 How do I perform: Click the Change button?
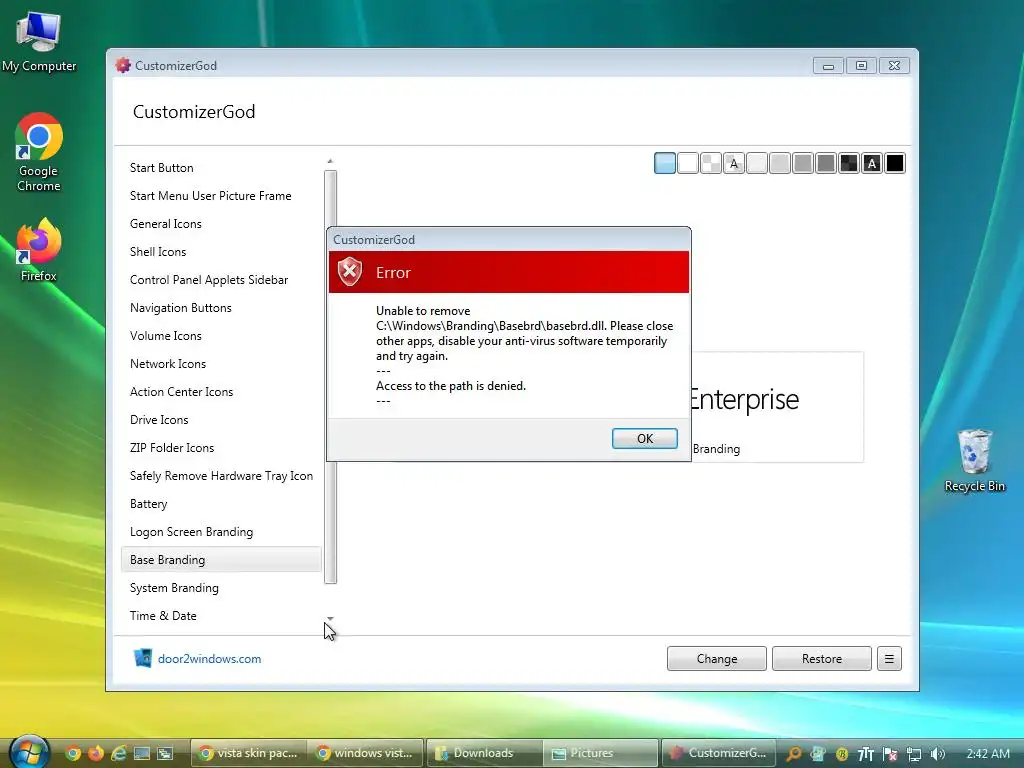point(716,658)
